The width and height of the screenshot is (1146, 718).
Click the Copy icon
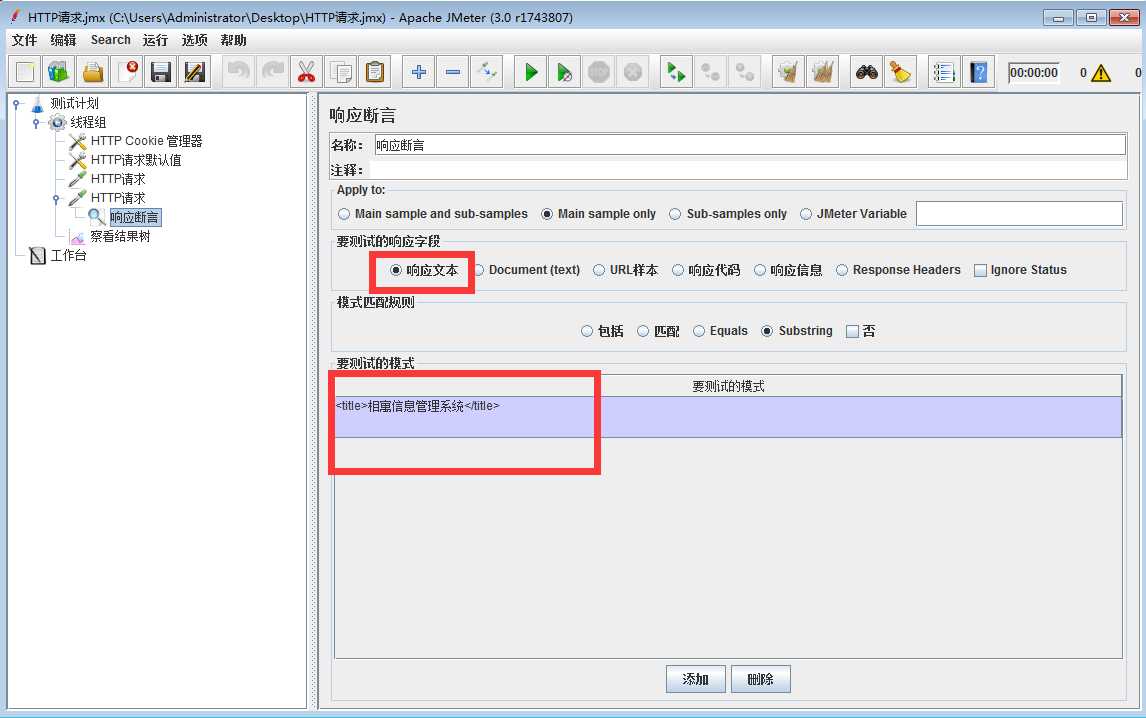tap(341, 72)
